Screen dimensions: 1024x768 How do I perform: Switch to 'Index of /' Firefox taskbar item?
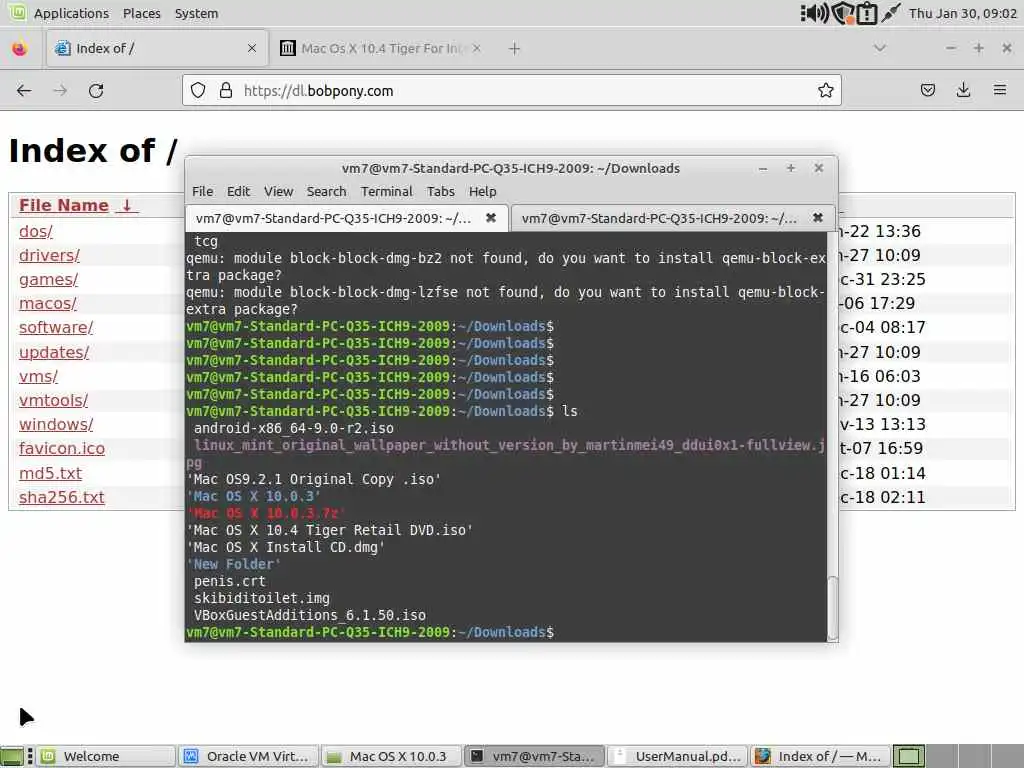(820, 756)
